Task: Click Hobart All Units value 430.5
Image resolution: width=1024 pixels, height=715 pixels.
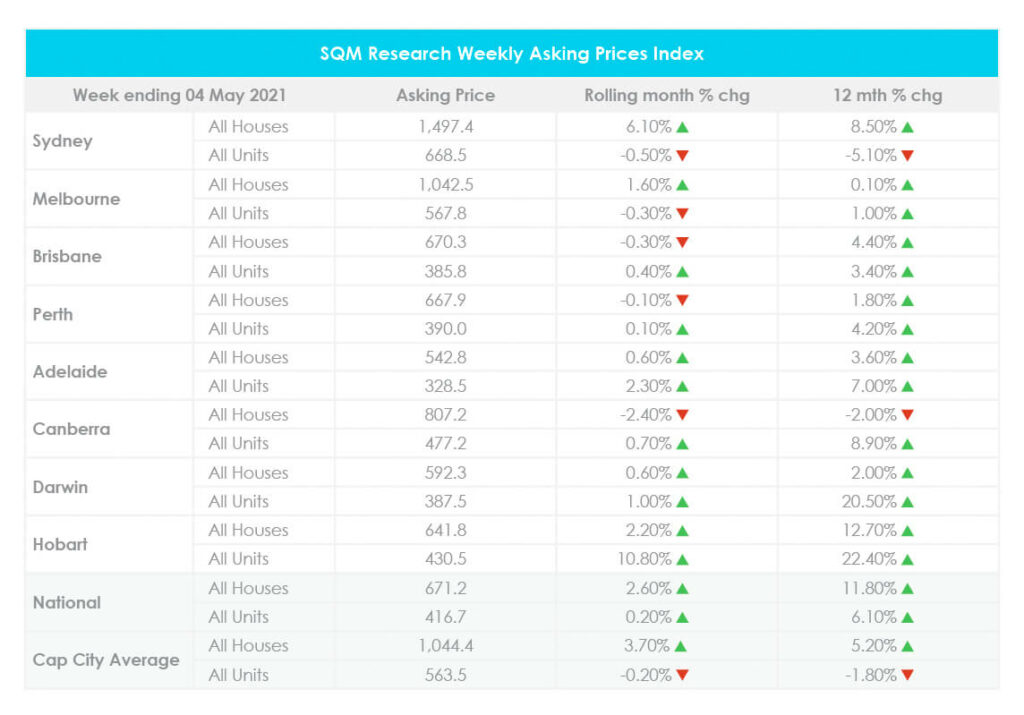Action: point(446,559)
